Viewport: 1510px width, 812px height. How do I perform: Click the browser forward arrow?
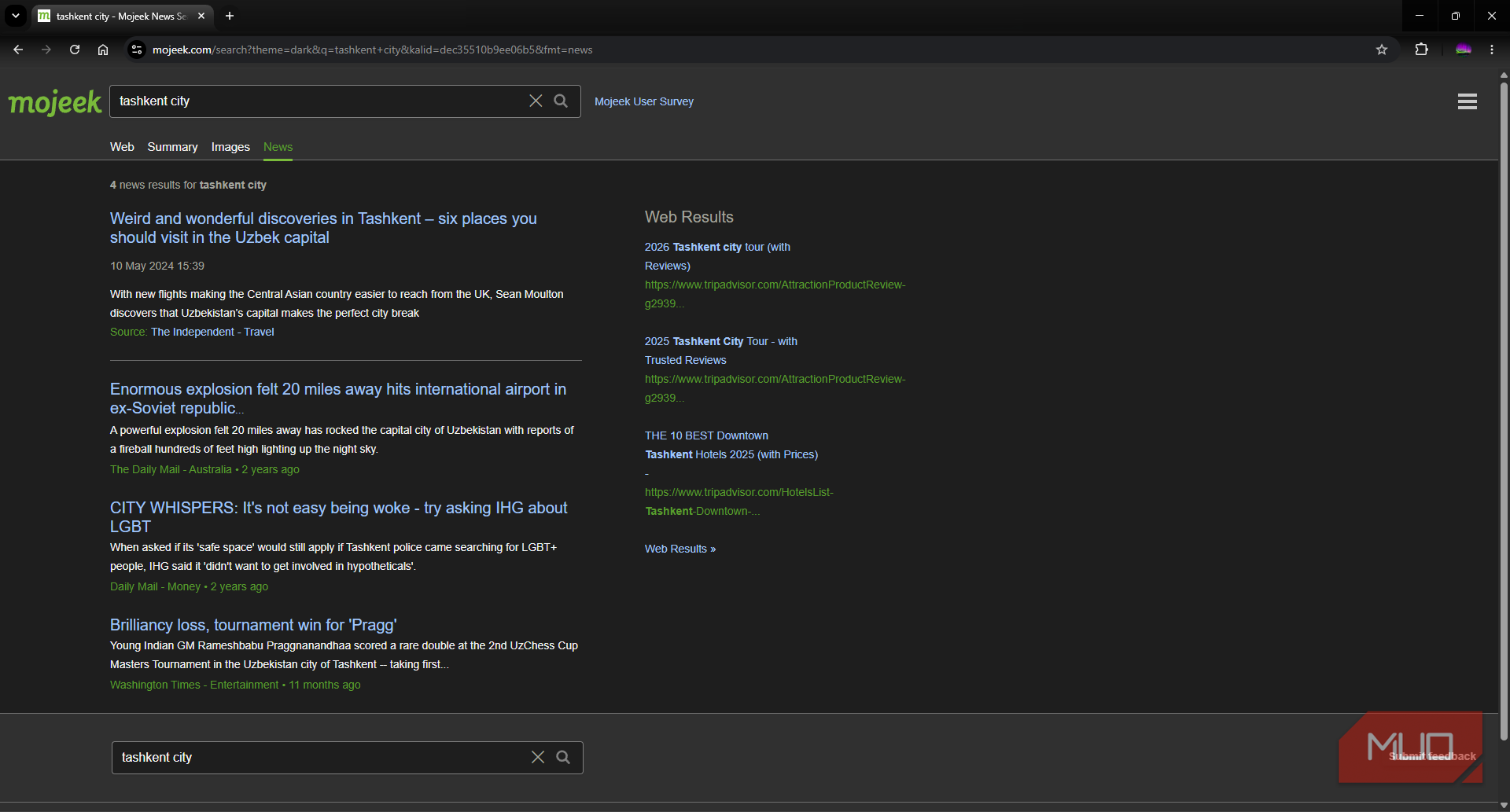(46, 50)
